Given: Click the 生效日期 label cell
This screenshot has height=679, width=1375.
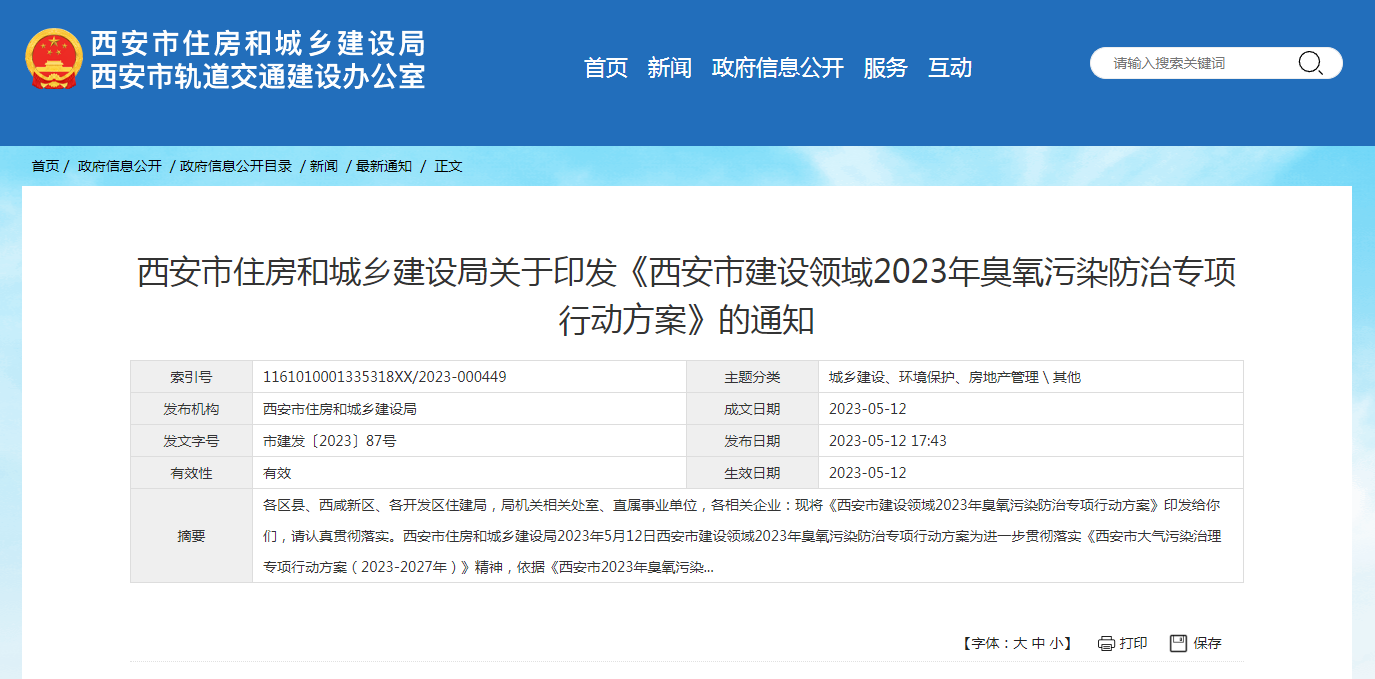Looking at the screenshot, I should click(752, 473).
